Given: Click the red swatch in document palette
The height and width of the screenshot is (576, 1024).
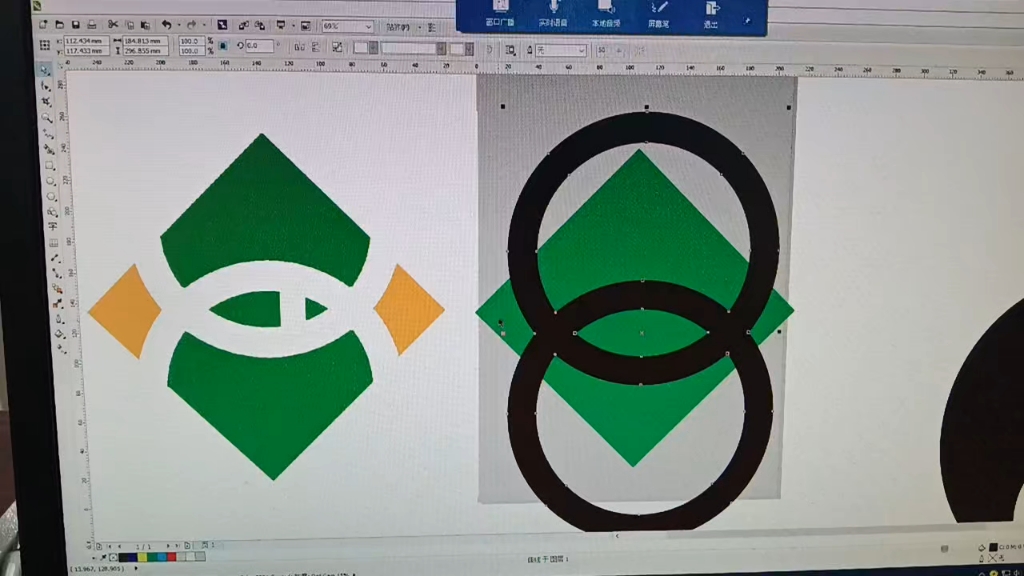Looking at the screenshot, I should pyautogui.click(x=171, y=557).
